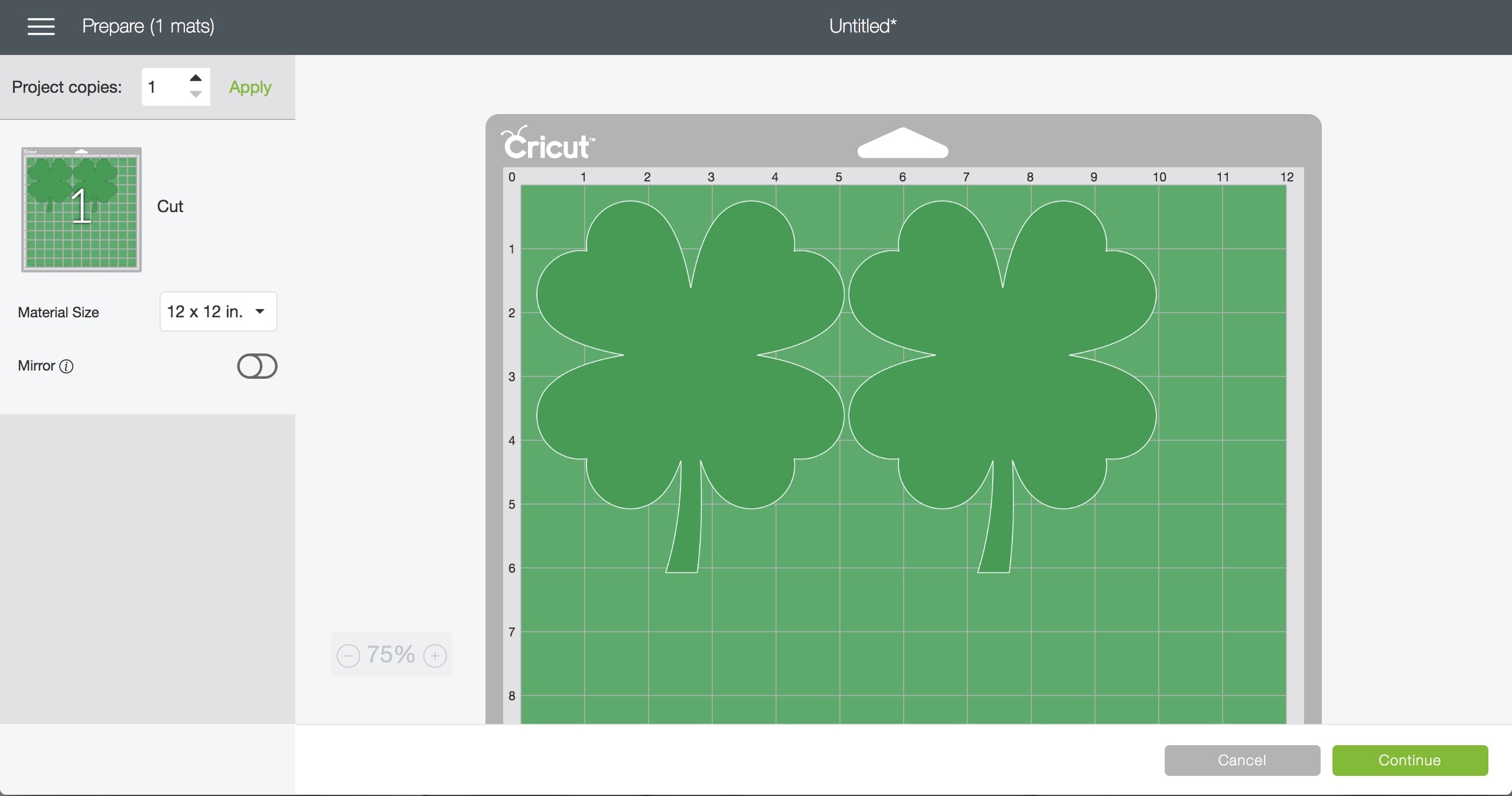Viewport: 1512px width, 796px height.
Task: Zoom in the mat preview
Action: click(435, 655)
